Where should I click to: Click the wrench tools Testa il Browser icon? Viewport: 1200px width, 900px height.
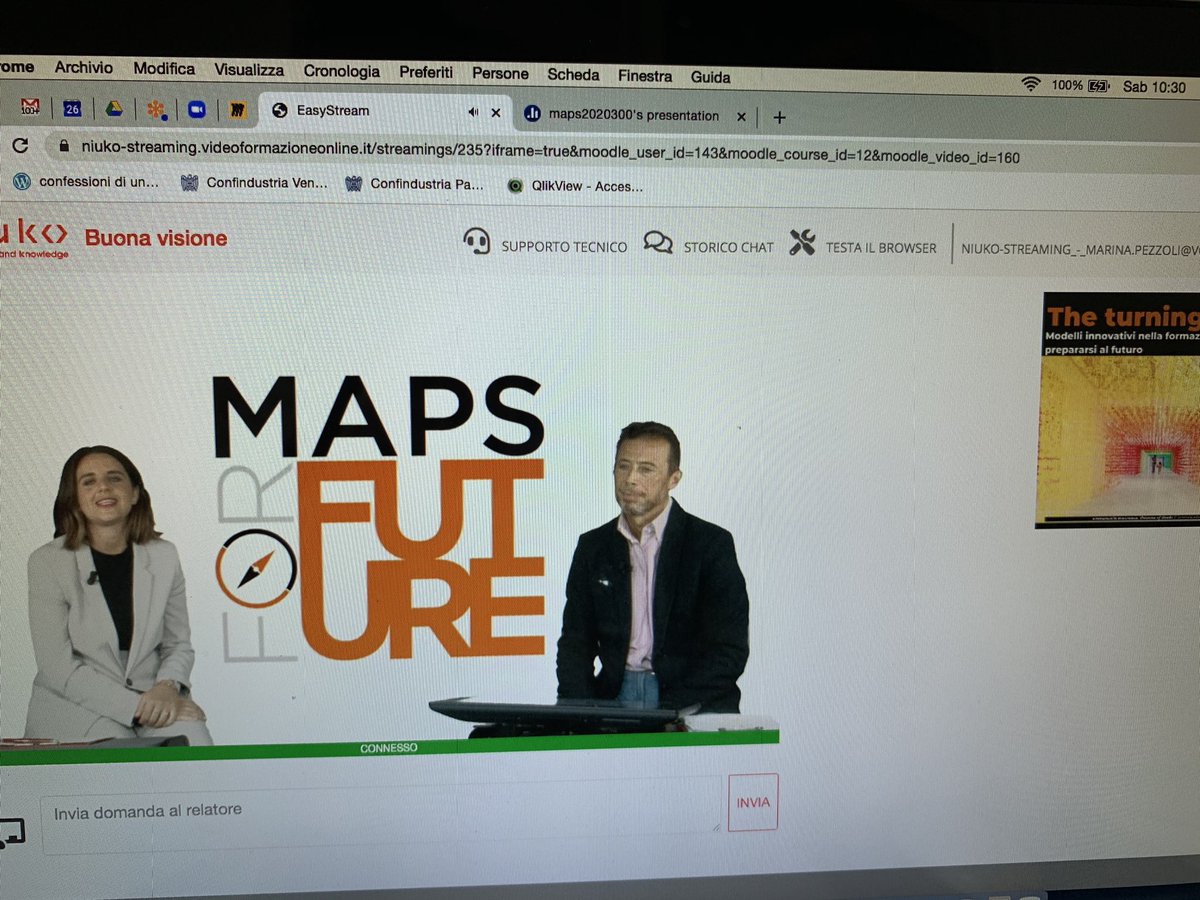pyautogui.click(x=803, y=243)
